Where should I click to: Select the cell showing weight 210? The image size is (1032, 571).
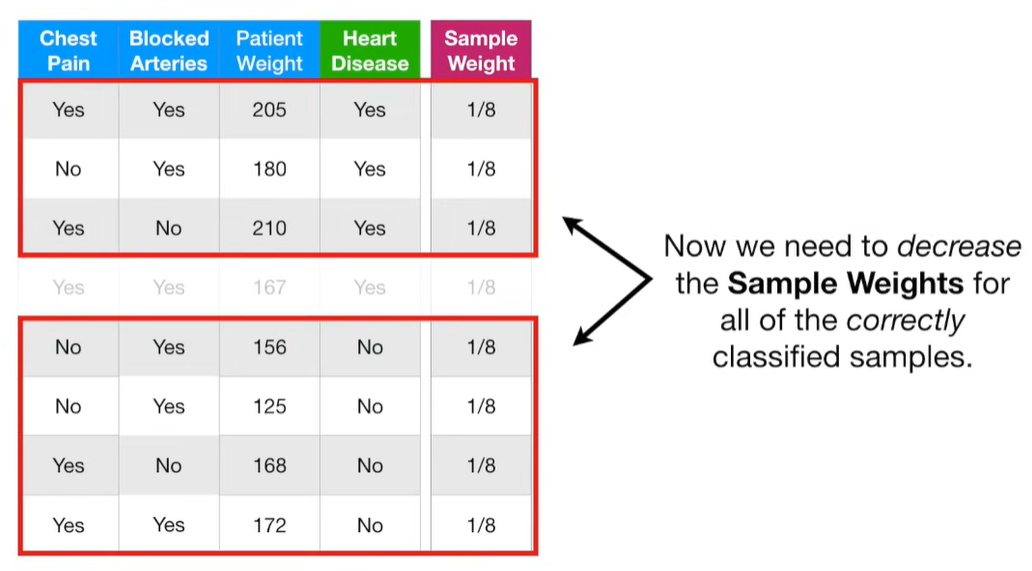(269, 228)
